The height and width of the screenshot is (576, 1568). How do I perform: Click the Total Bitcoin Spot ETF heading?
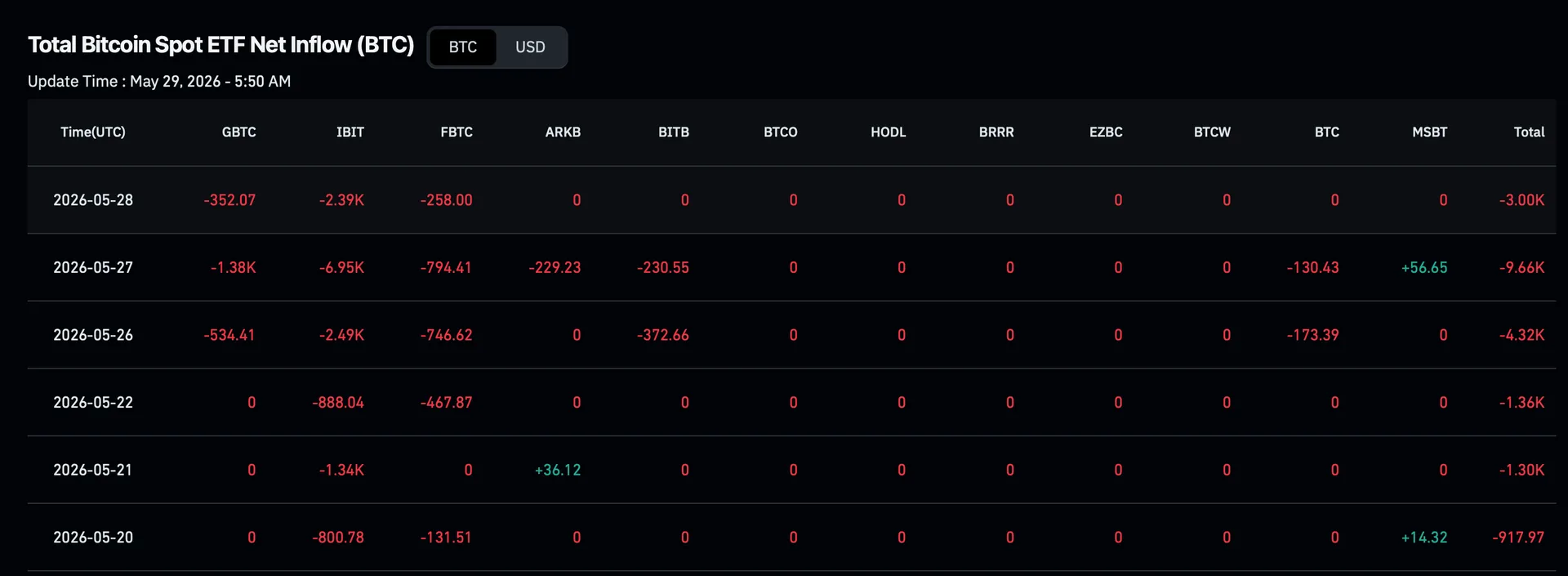tap(221, 45)
